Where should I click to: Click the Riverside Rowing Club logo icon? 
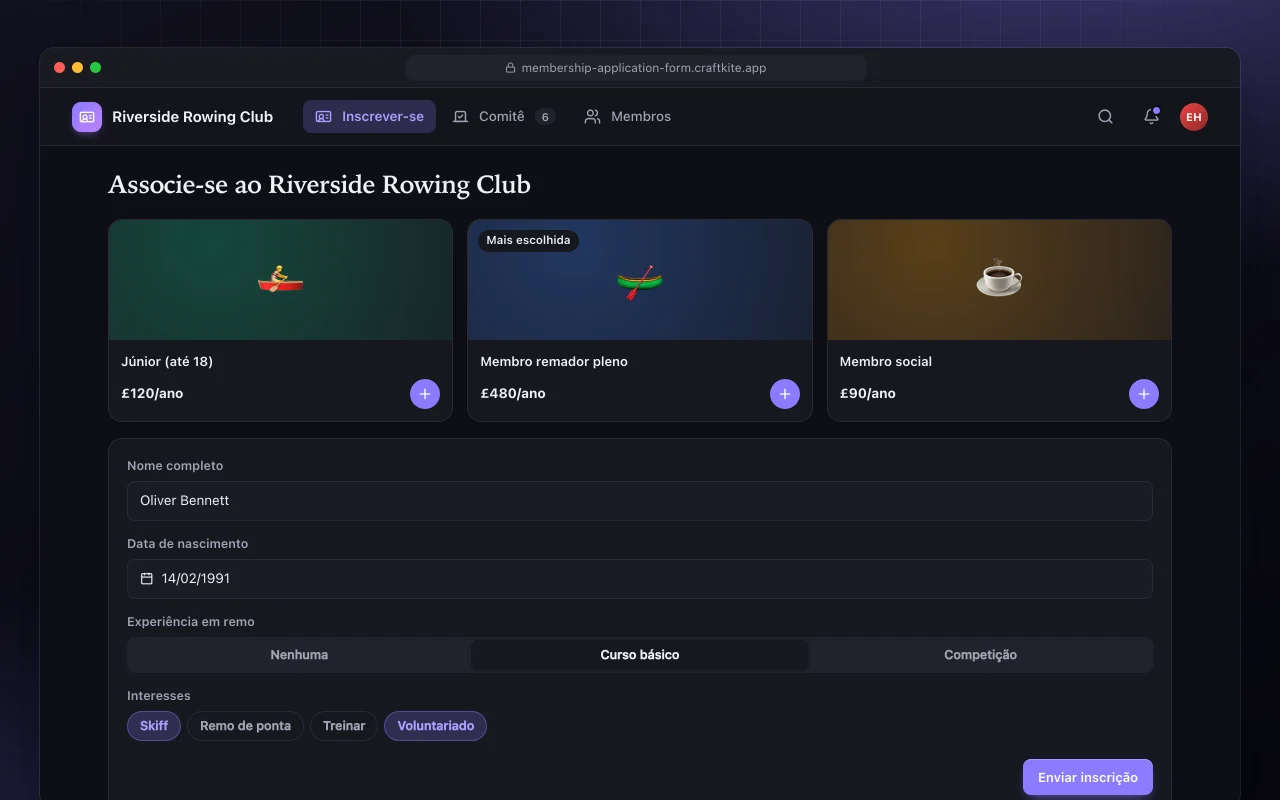tap(87, 117)
